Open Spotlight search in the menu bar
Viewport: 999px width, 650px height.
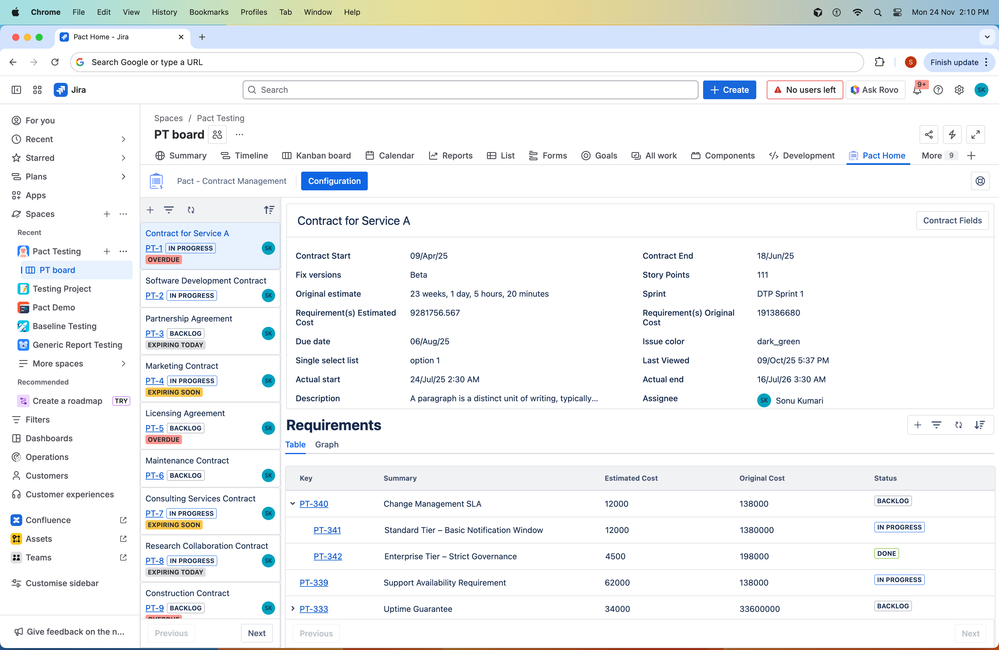878,12
